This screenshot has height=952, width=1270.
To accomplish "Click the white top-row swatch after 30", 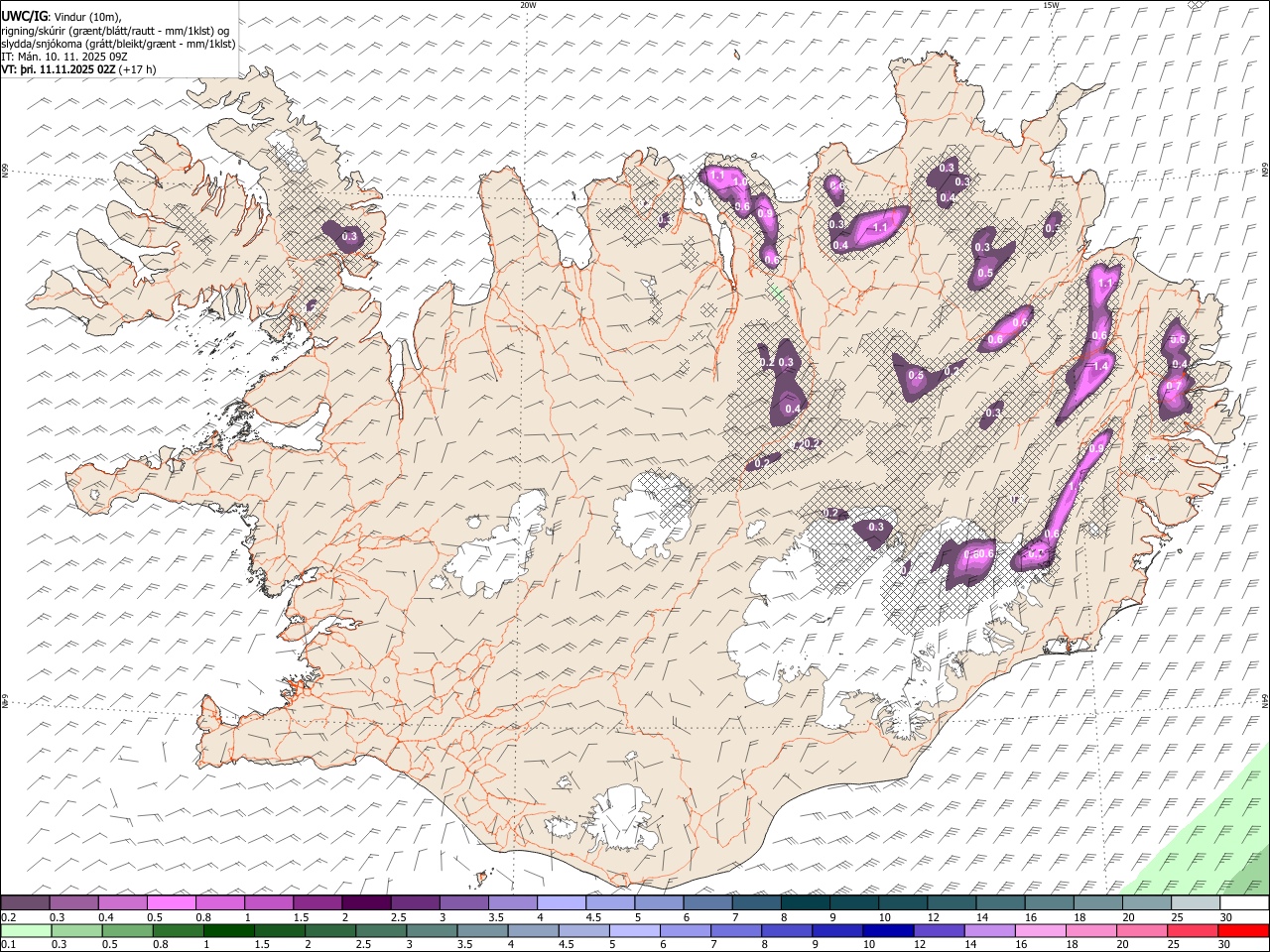I will (1244, 903).
